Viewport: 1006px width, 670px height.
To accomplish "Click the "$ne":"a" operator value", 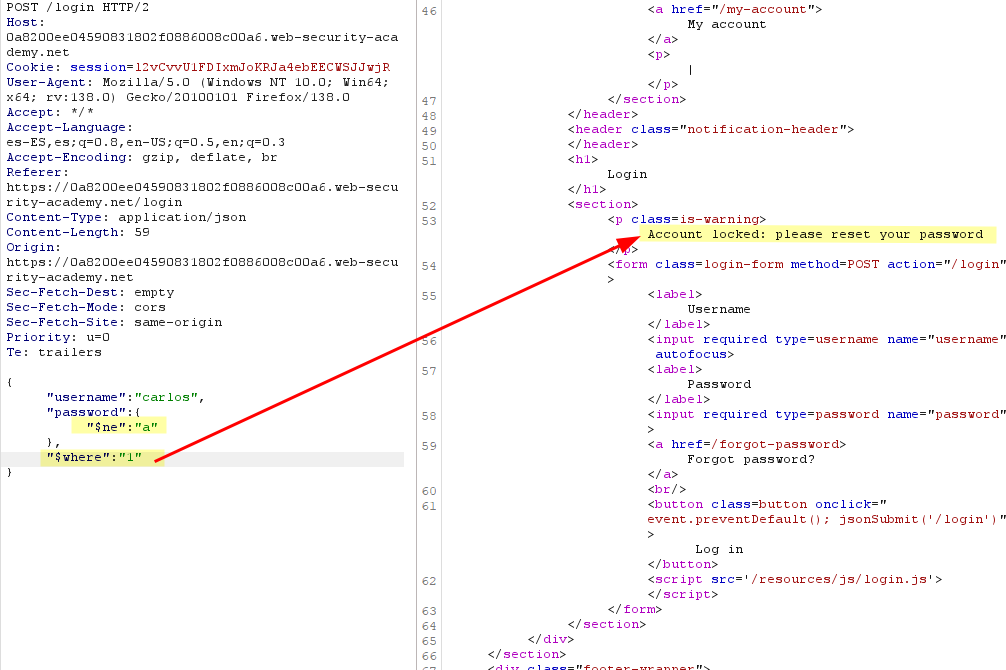I will pos(122,427).
